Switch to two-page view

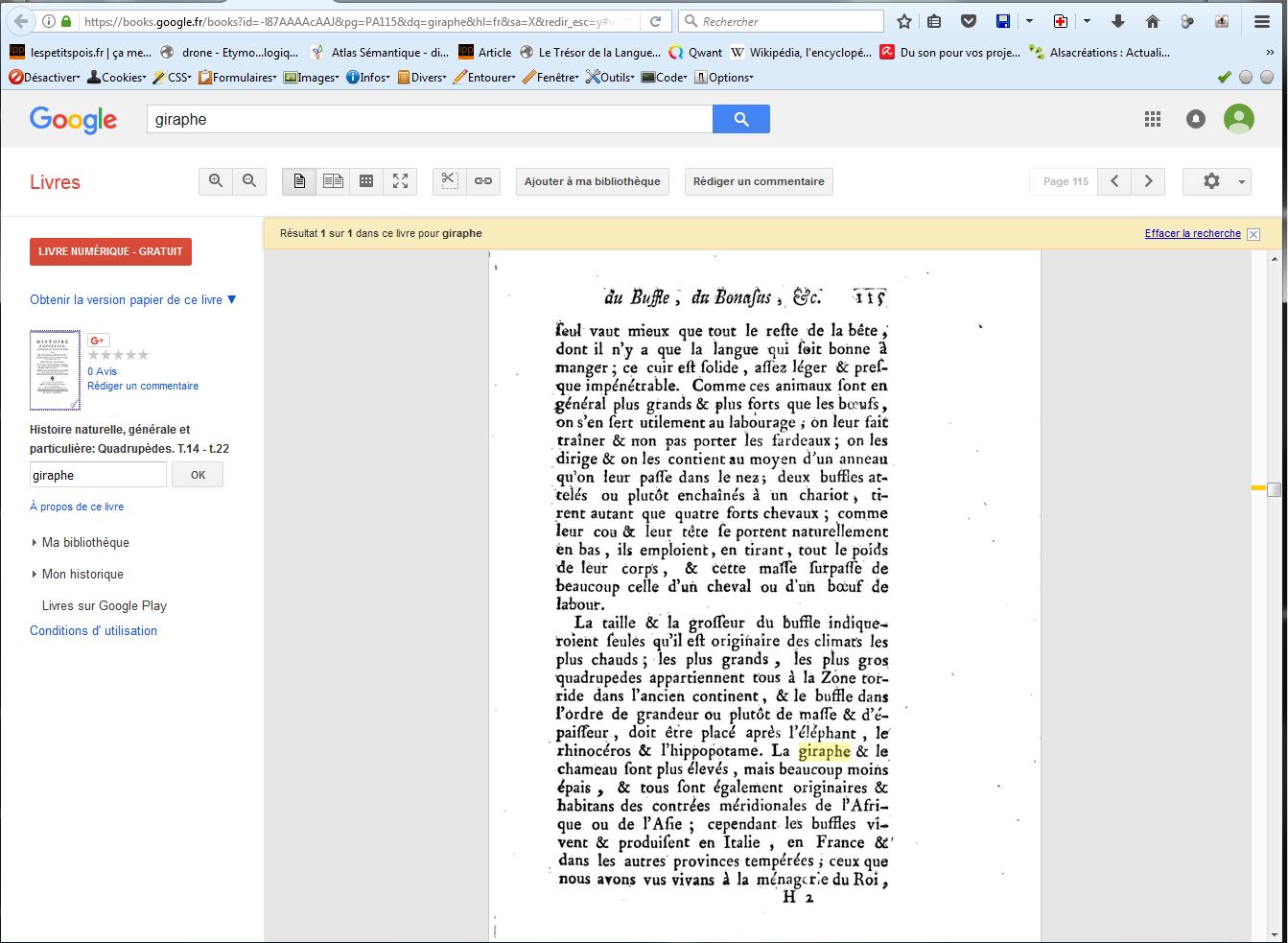point(333,181)
